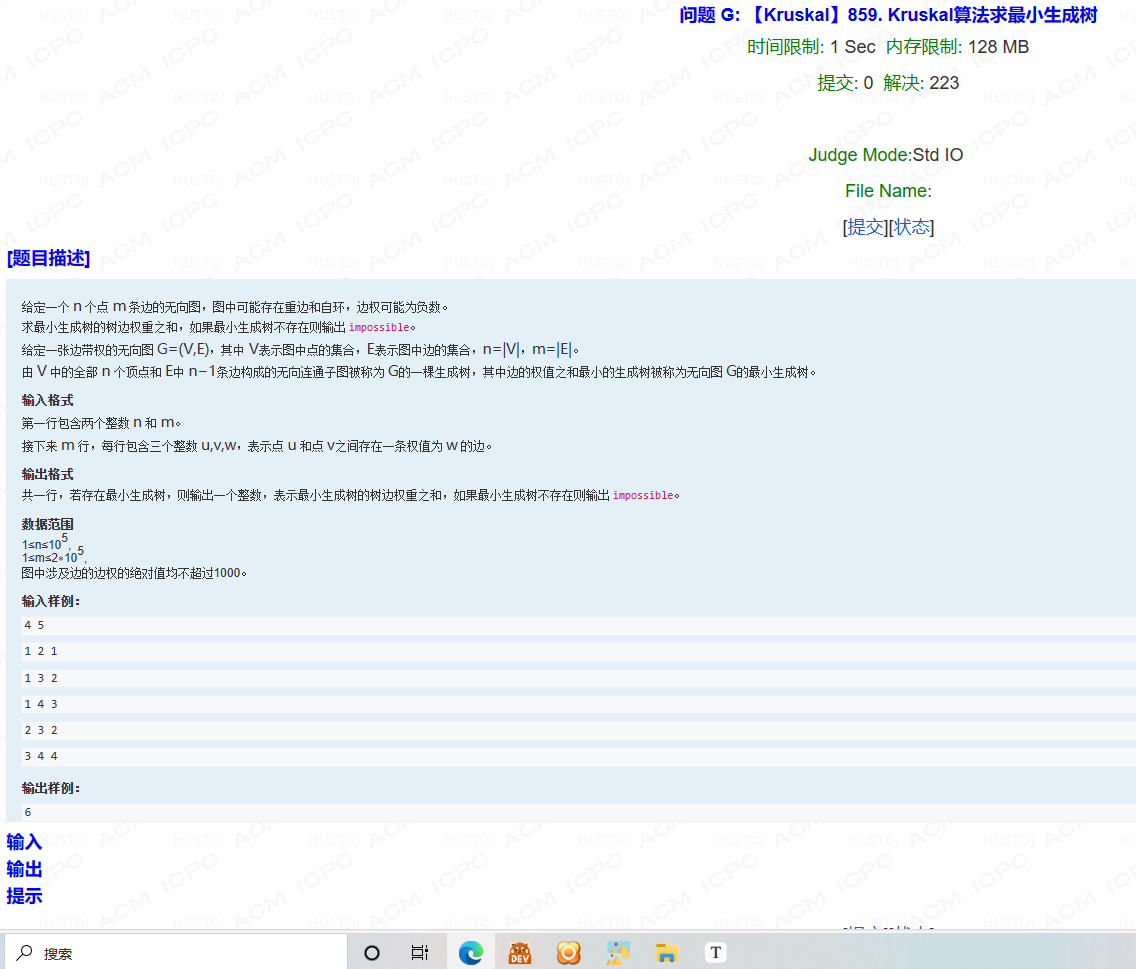
Task: Open the Typora T icon in taskbar
Action: 716,952
